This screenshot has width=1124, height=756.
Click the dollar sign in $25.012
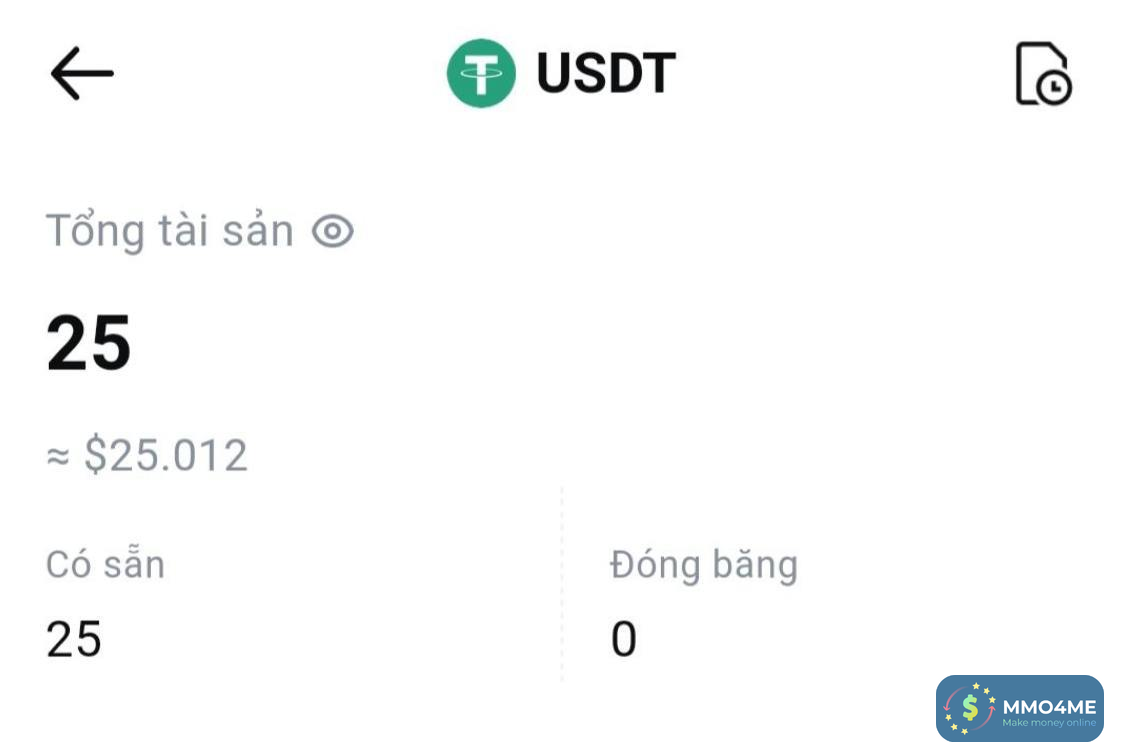(x=95, y=456)
